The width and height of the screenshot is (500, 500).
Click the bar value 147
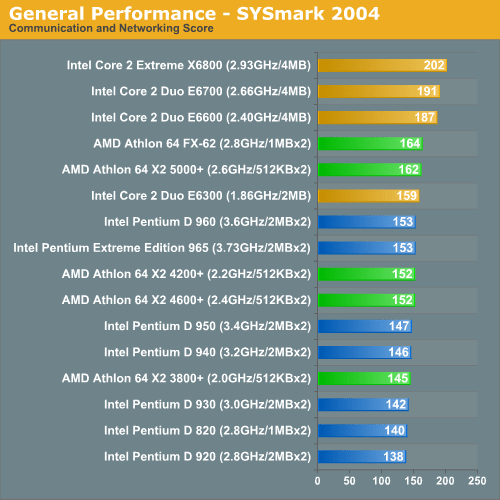coord(399,326)
